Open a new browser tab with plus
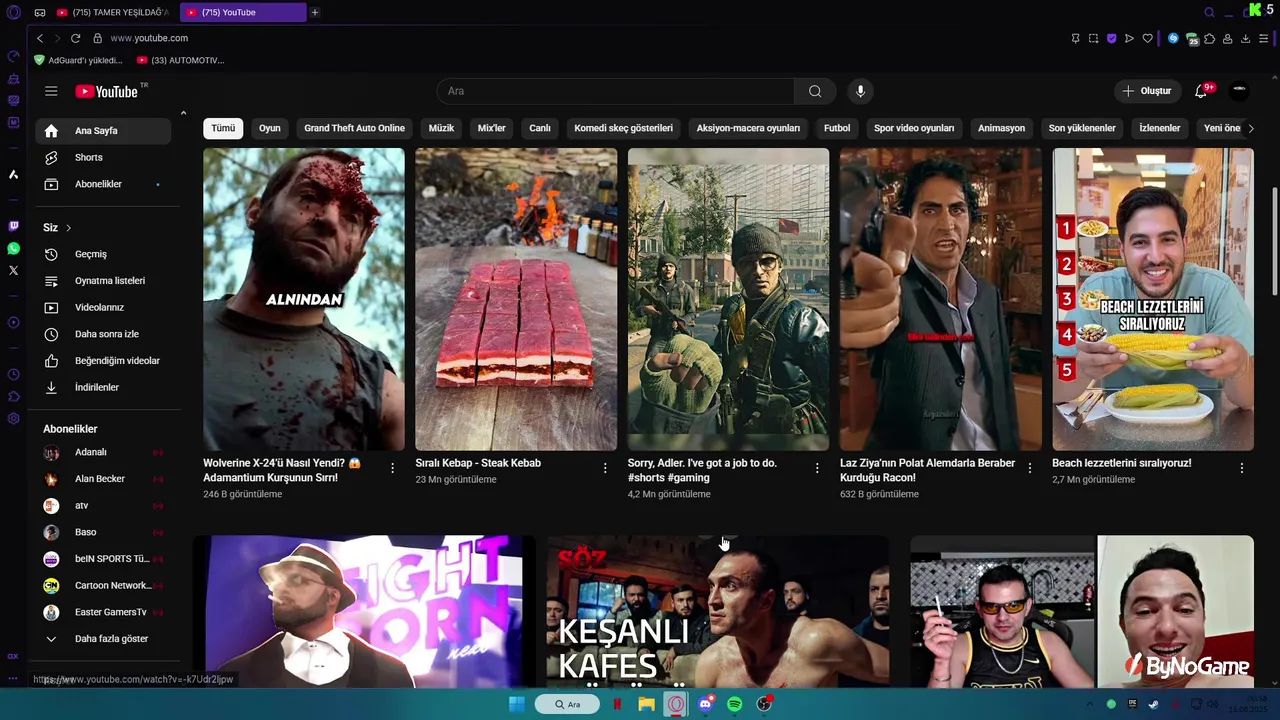This screenshot has height=720, width=1280. [x=314, y=12]
